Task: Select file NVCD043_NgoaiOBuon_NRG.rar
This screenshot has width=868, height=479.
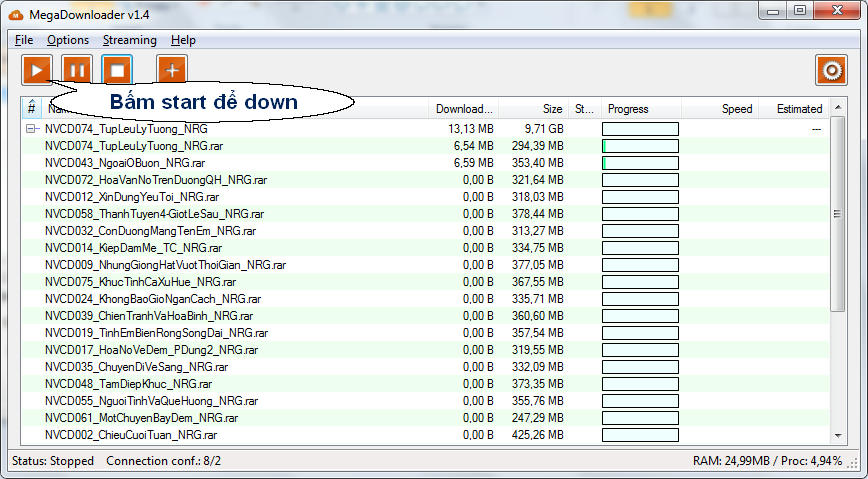Action: point(125,163)
